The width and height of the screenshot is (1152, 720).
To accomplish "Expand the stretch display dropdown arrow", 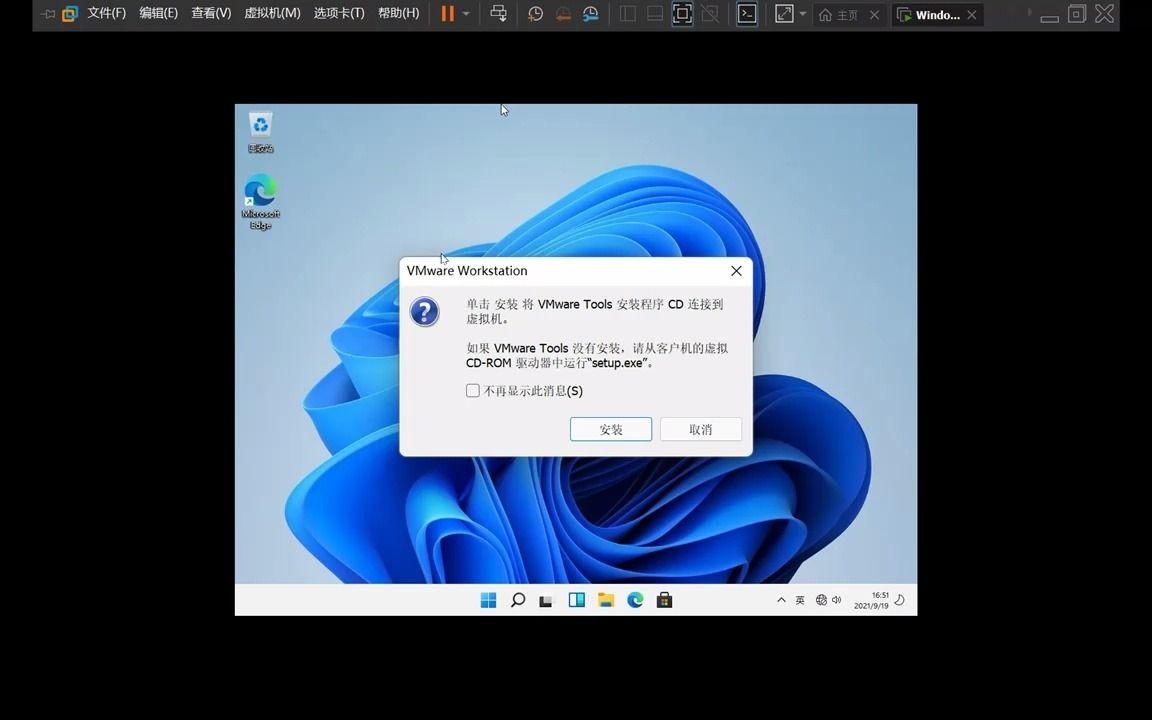I will [802, 14].
